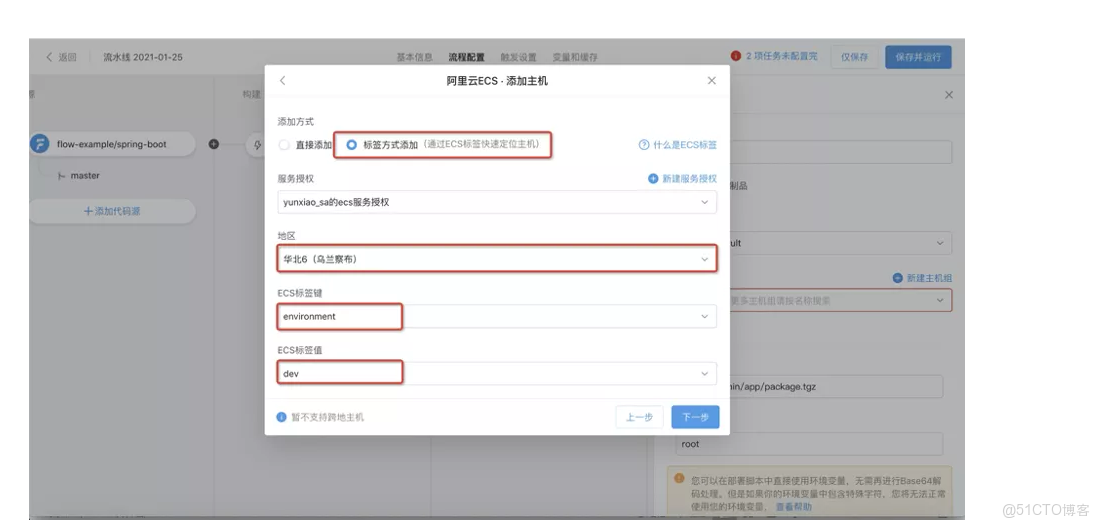Click the 保存并运行 button
1100x527 pixels.
click(918, 57)
